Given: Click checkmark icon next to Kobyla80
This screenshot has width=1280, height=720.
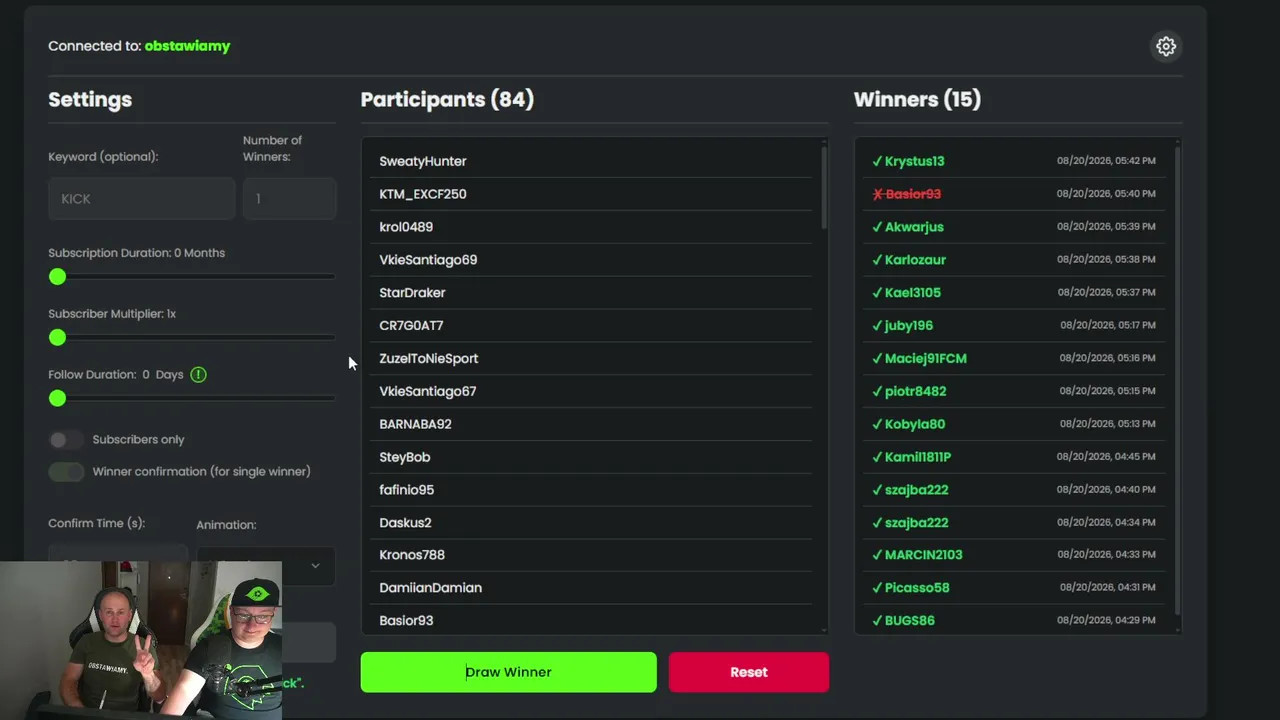Looking at the screenshot, I should 877,424.
